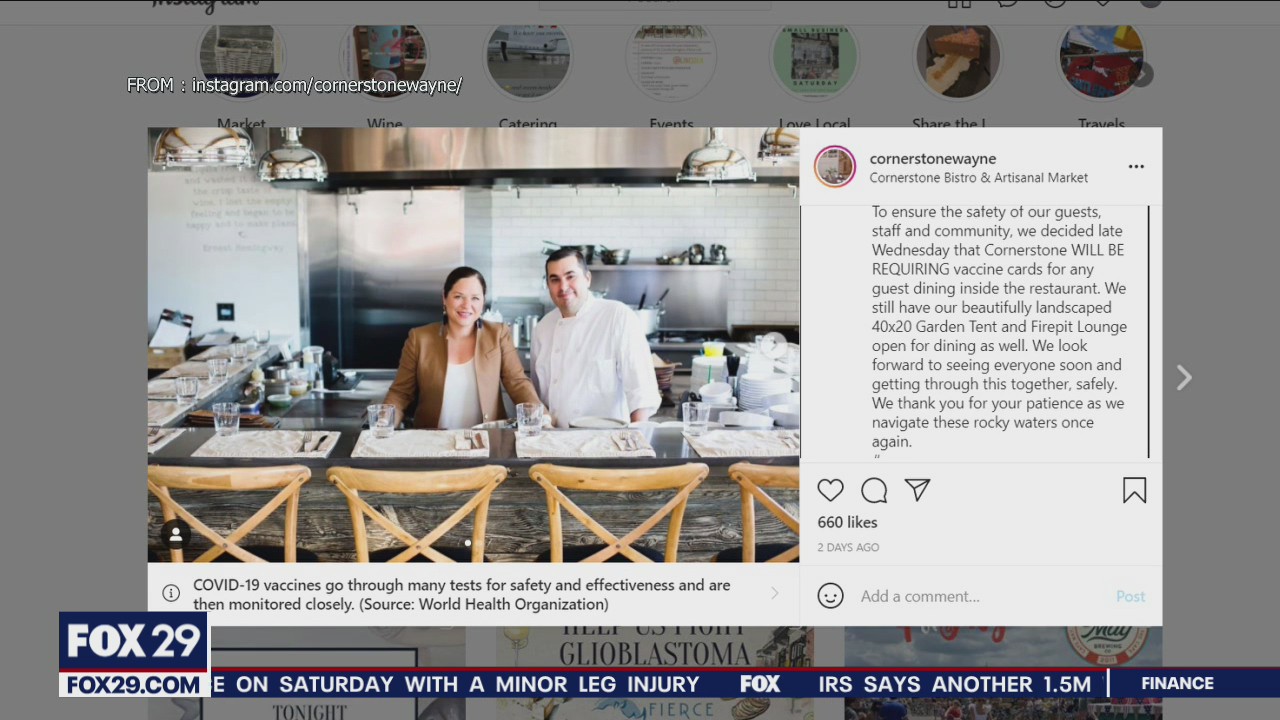Open the tagged people icon on photo
This screenshot has width=1280, height=720.
176,534
